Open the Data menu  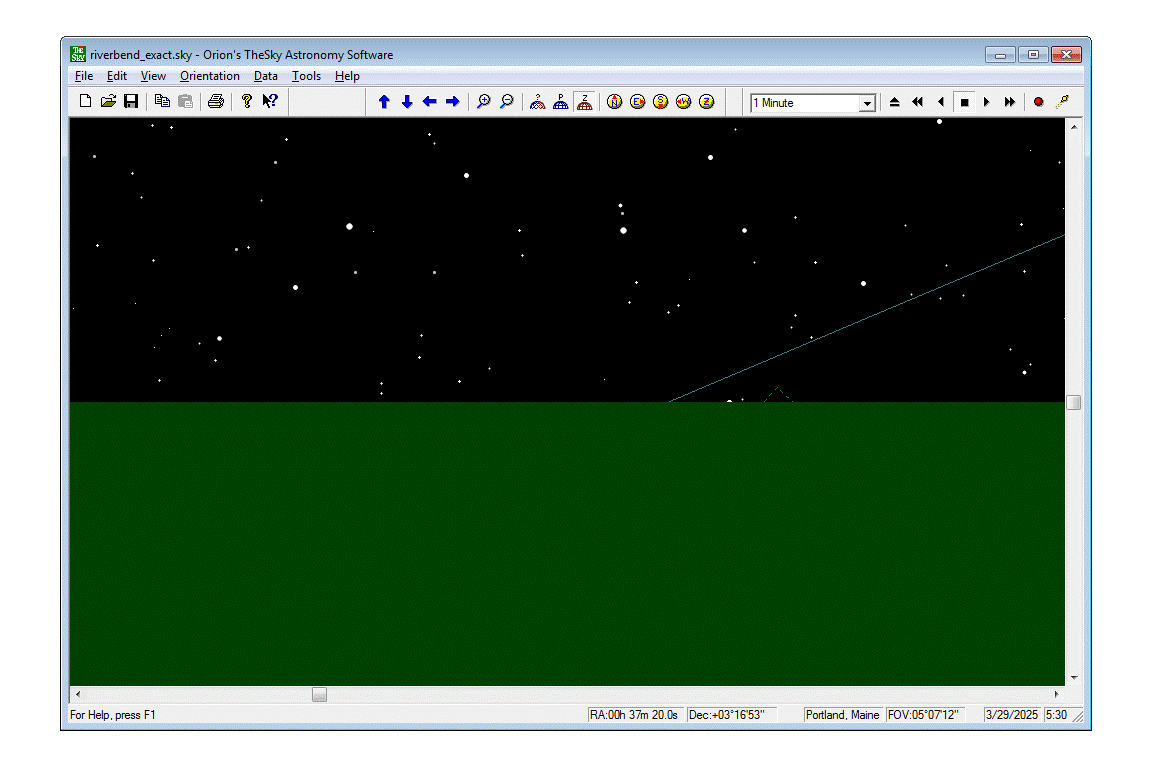266,76
